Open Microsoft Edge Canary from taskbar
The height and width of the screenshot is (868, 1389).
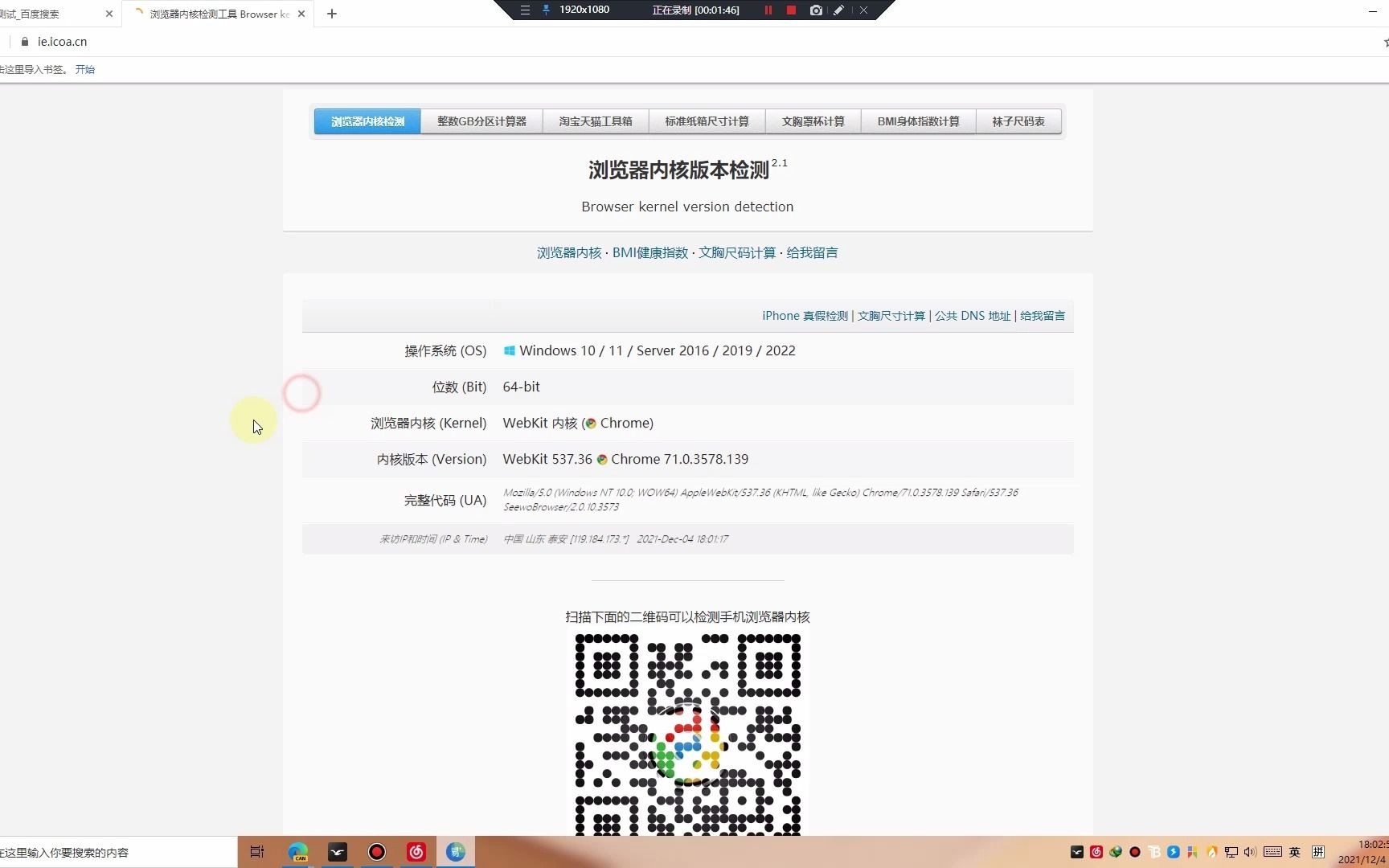[x=298, y=852]
